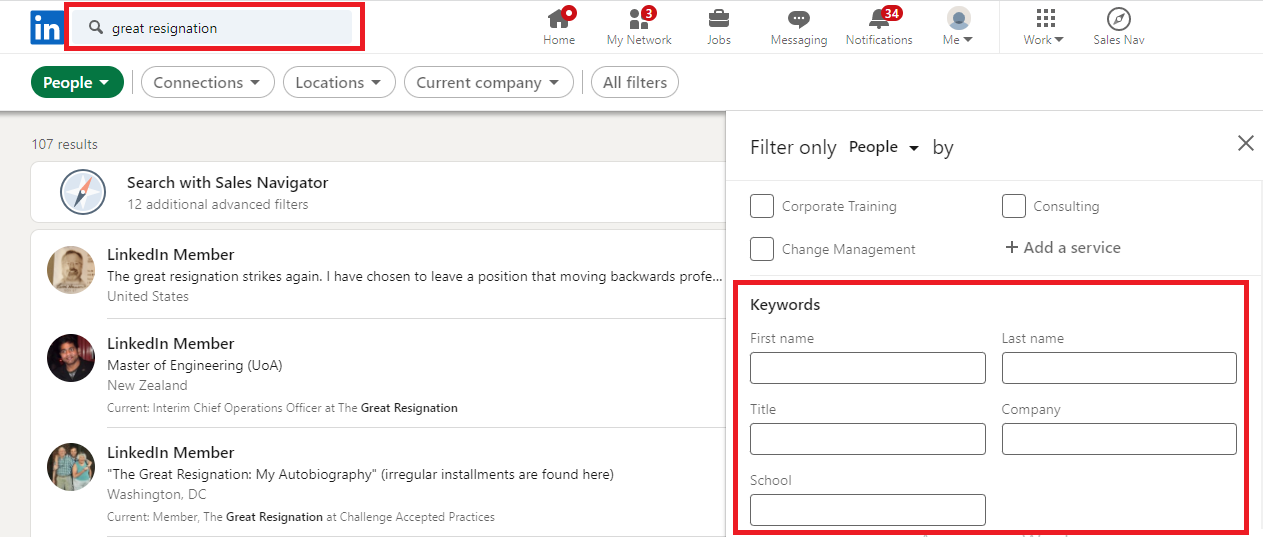Screen dimensions: 1263x537
Task: Check the Consulting checkbox
Action: pos(1014,206)
